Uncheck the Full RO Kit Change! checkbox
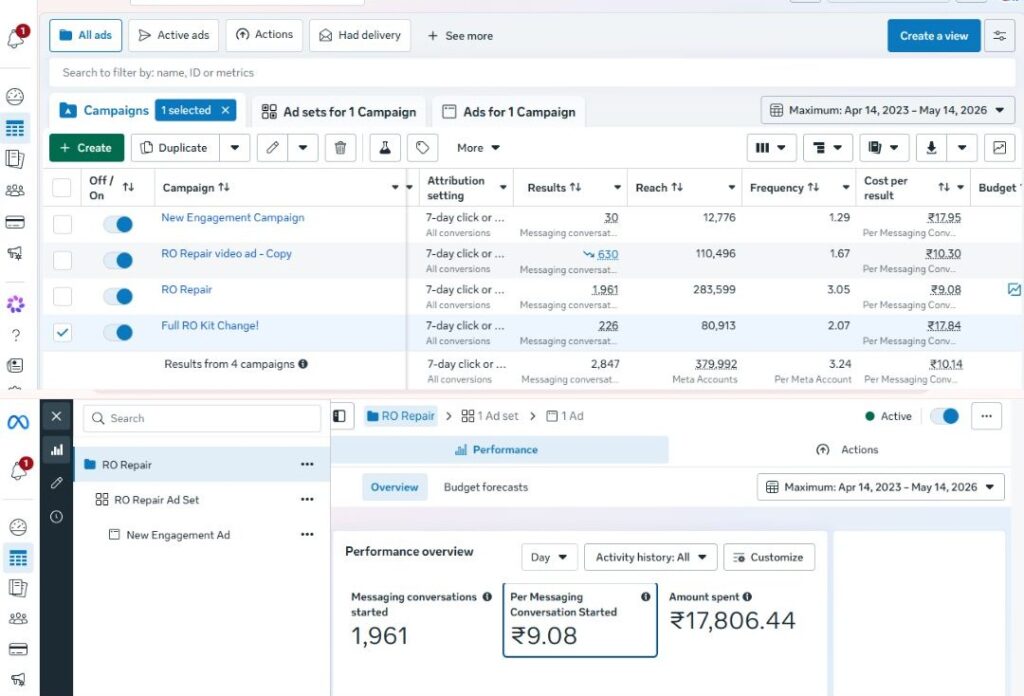This screenshot has height=696, width=1024. pyautogui.click(x=62, y=332)
